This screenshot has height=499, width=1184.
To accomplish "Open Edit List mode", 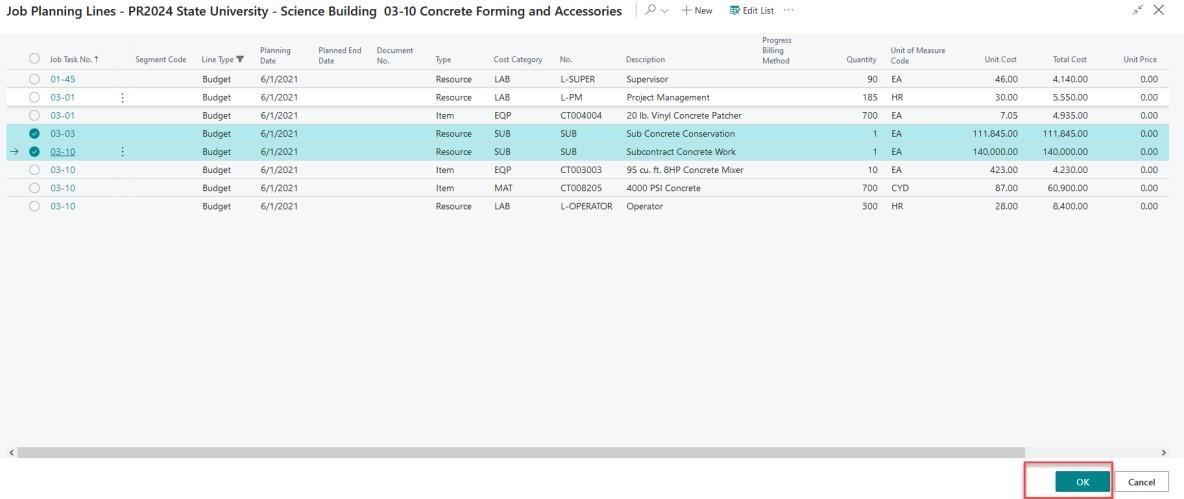I will click(x=751, y=10).
